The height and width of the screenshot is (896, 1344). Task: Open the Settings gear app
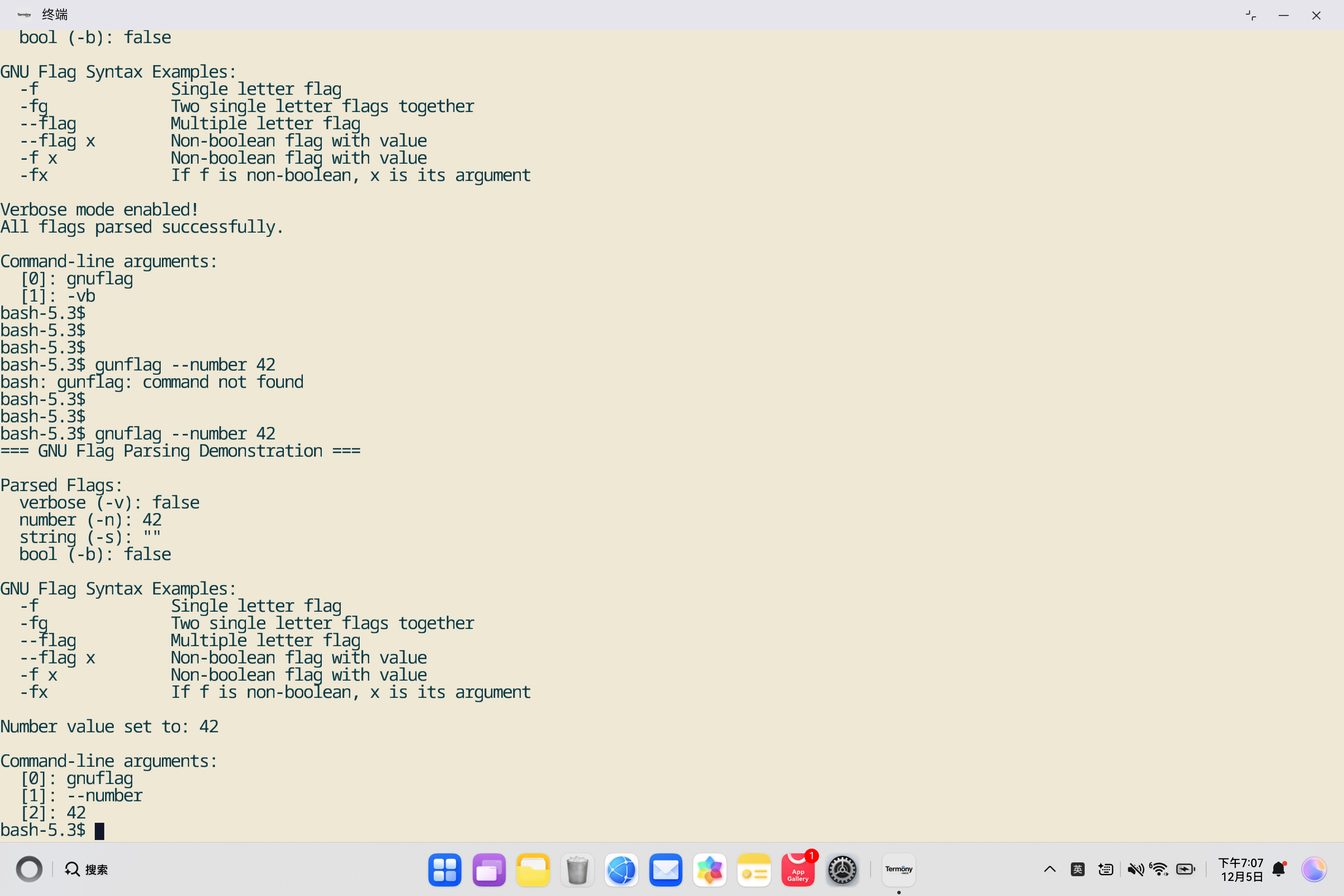(x=842, y=870)
